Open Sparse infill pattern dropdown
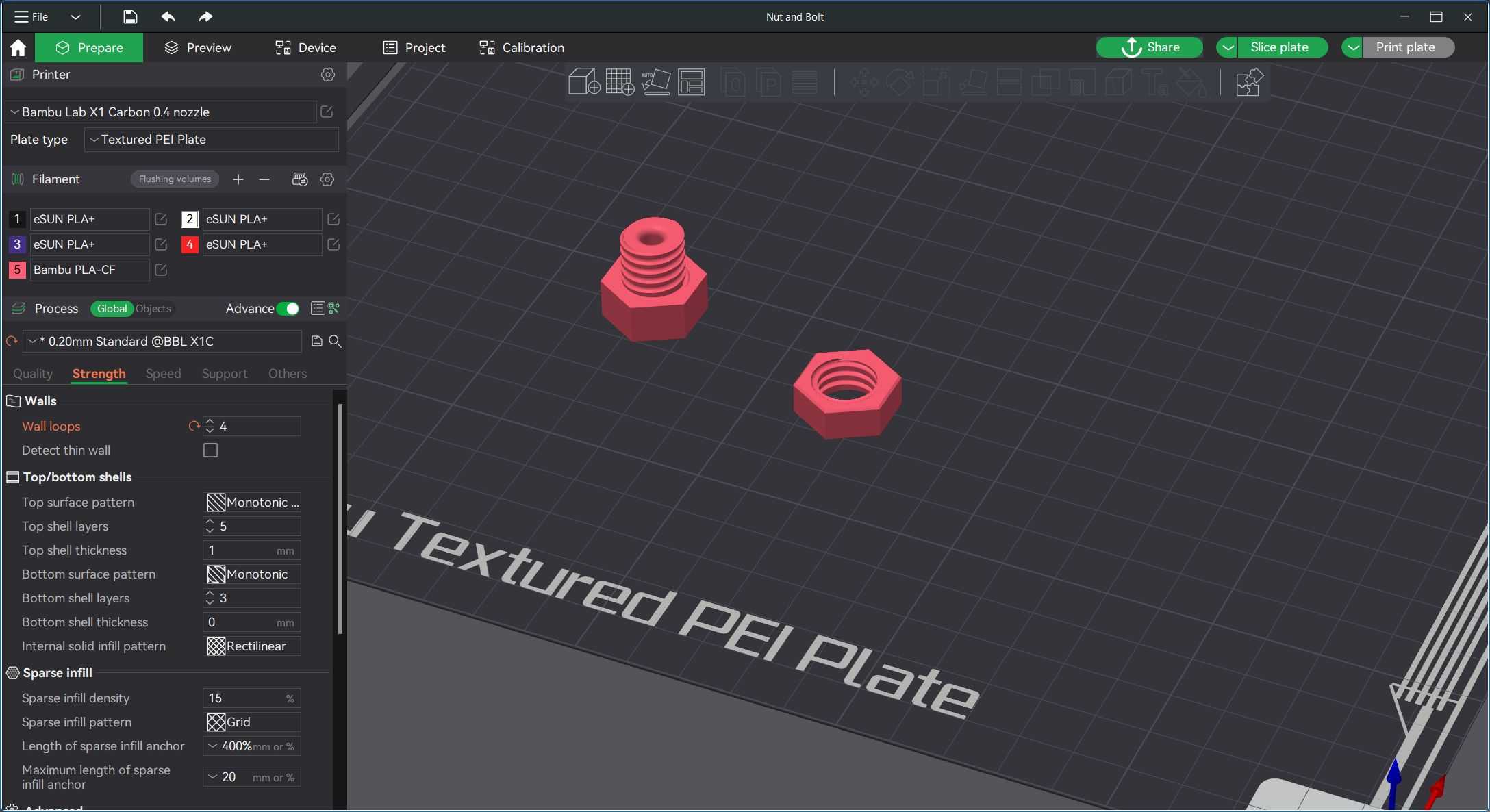This screenshot has width=1490, height=812. [x=252, y=722]
